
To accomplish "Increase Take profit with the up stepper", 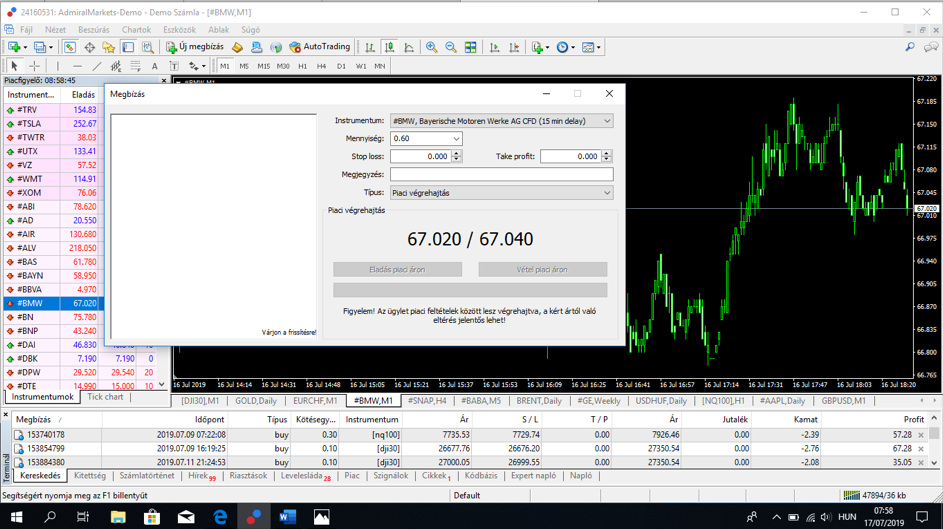I will coord(607,153).
